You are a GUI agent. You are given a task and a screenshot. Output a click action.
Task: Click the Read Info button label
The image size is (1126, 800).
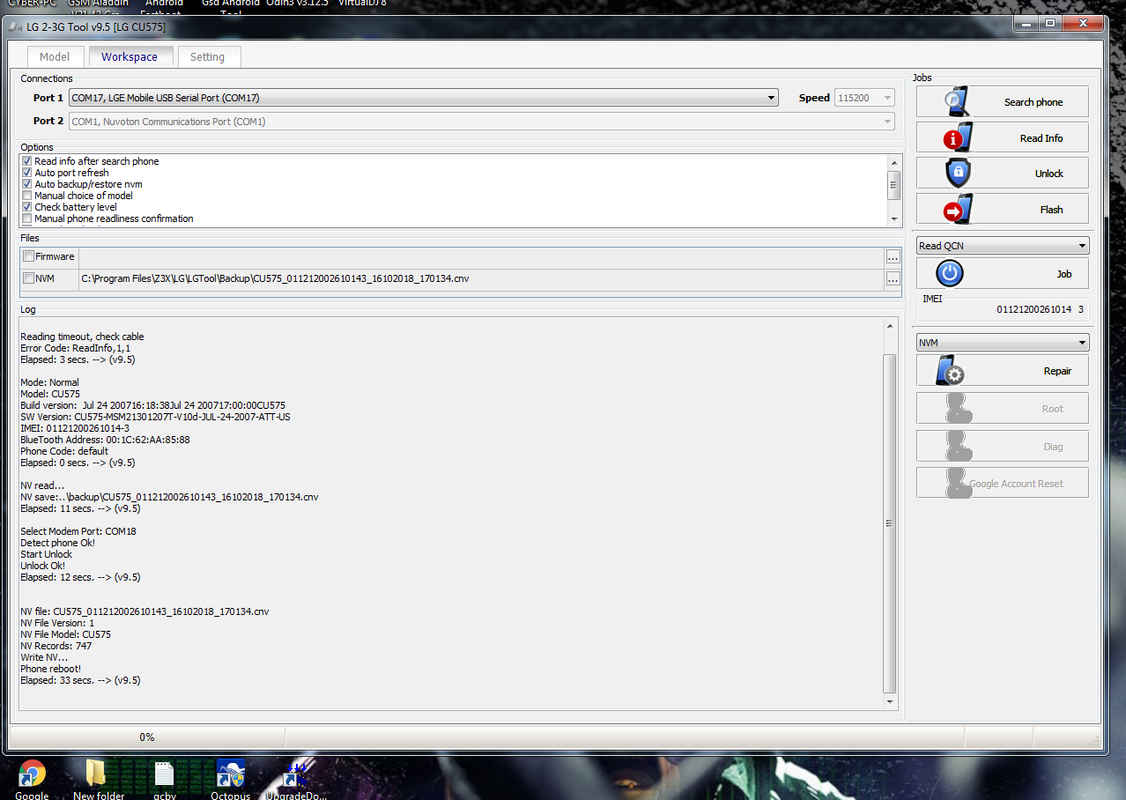click(1041, 138)
